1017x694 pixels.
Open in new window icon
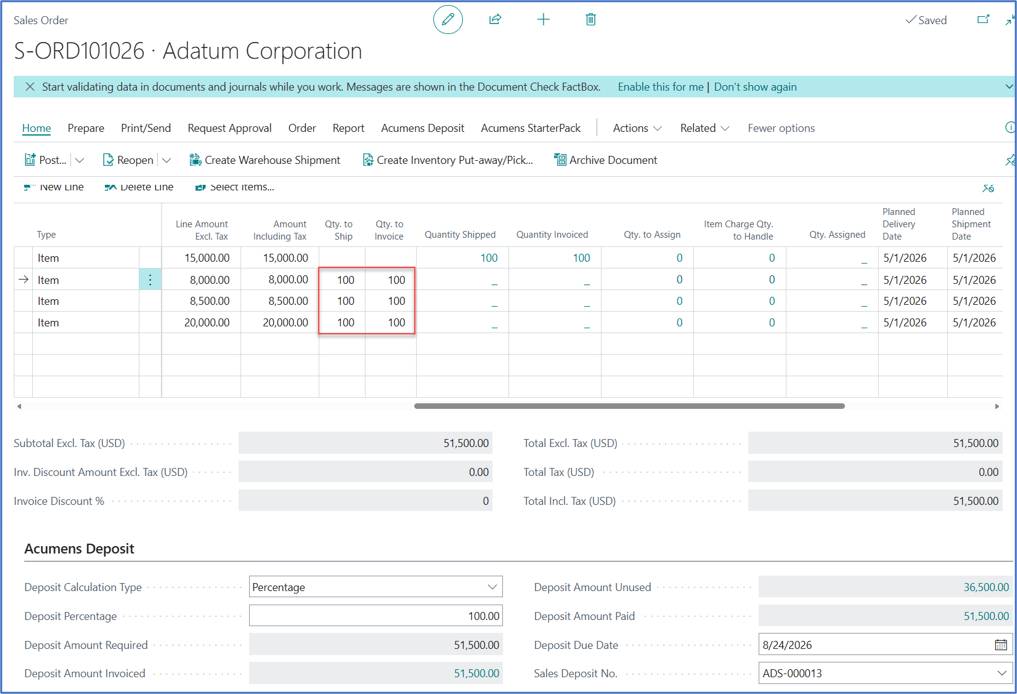(983, 19)
